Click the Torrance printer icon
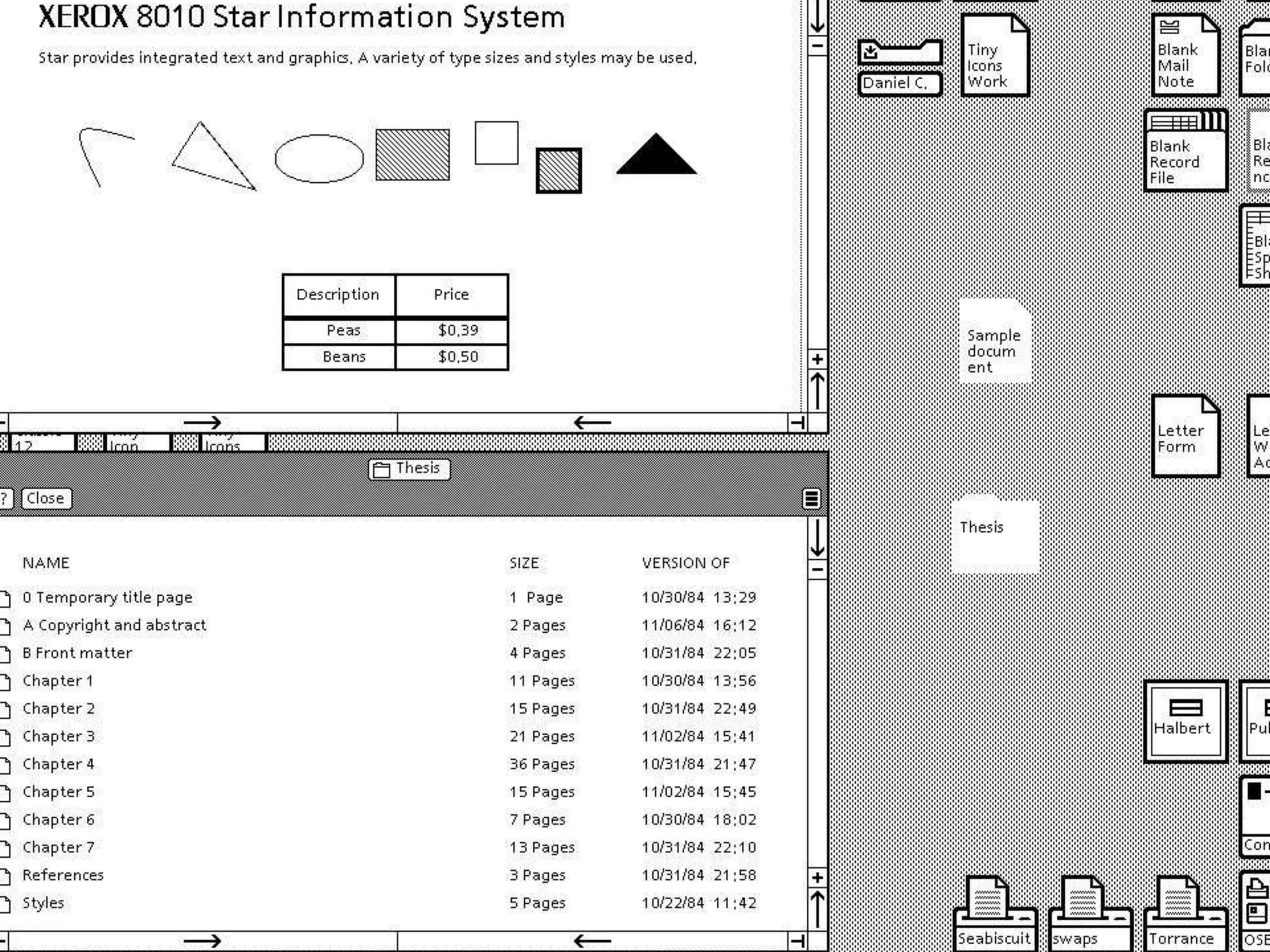This screenshot has width=1270, height=952. pyautogui.click(x=1185, y=914)
